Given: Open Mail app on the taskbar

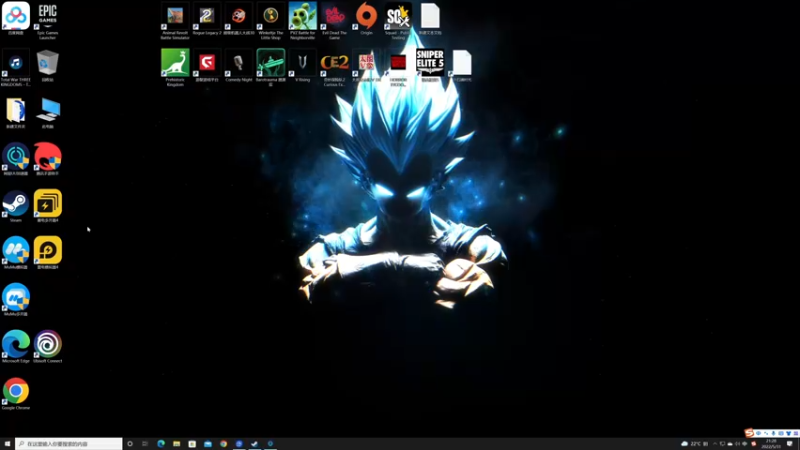Looking at the screenshot, I should [208, 444].
